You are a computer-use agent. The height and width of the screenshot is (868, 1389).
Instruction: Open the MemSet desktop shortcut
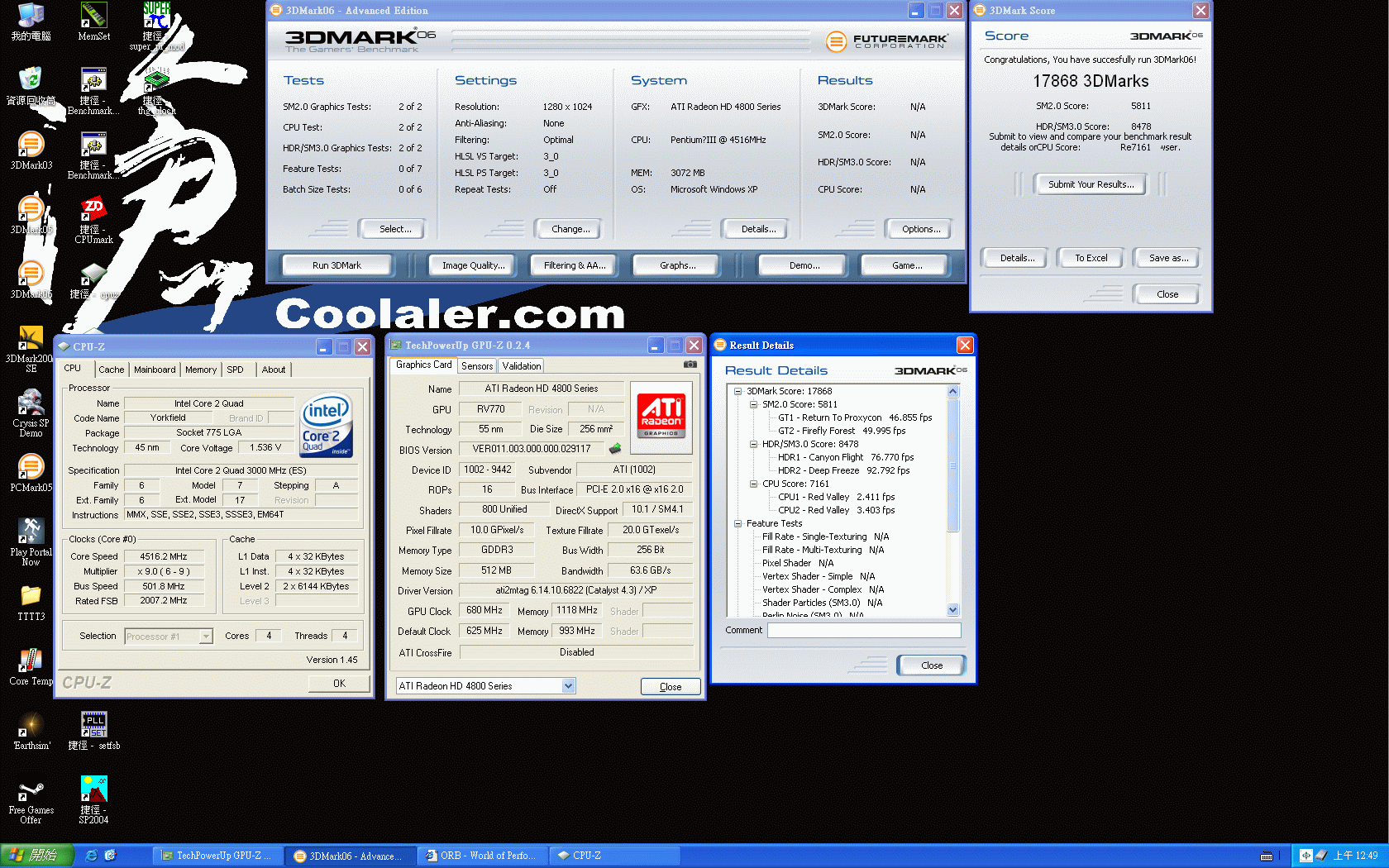point(93,21)
